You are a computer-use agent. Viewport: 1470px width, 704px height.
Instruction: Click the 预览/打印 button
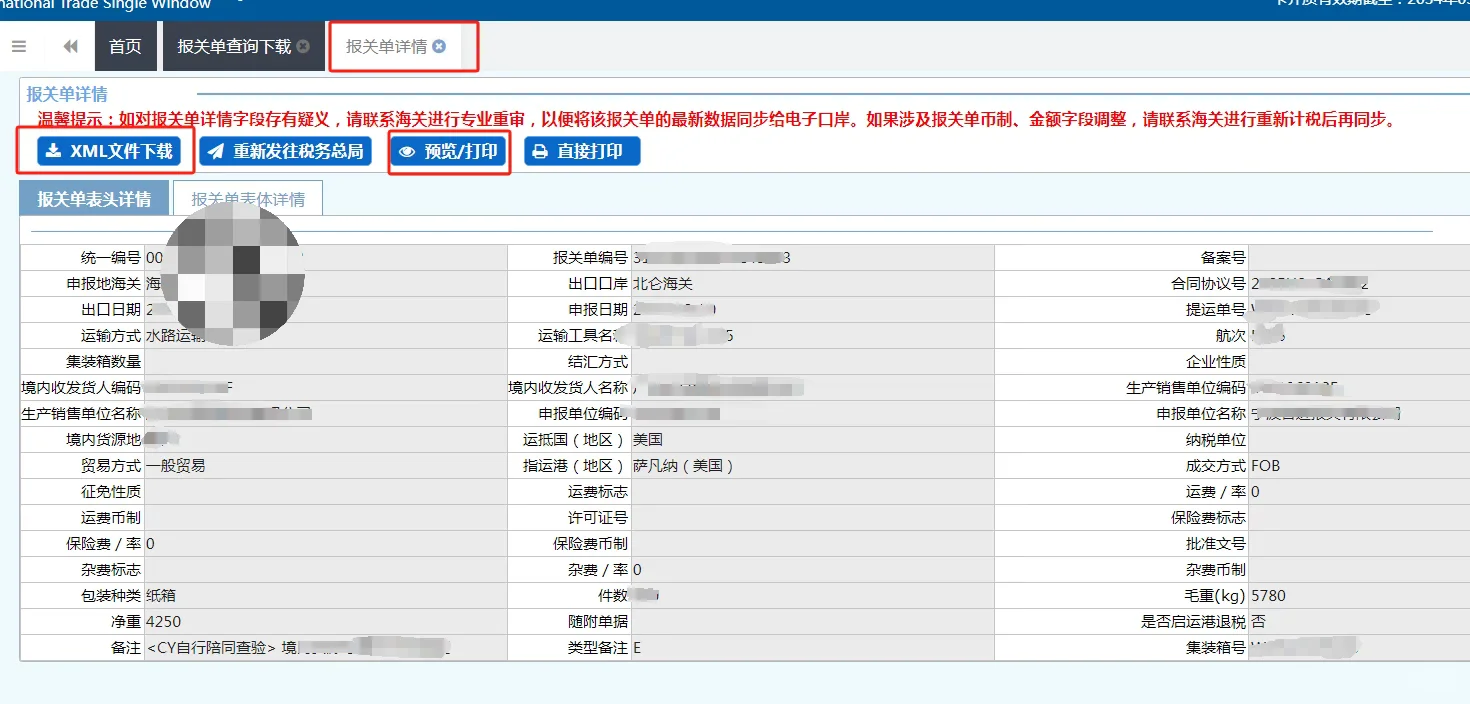pos(449,151)
